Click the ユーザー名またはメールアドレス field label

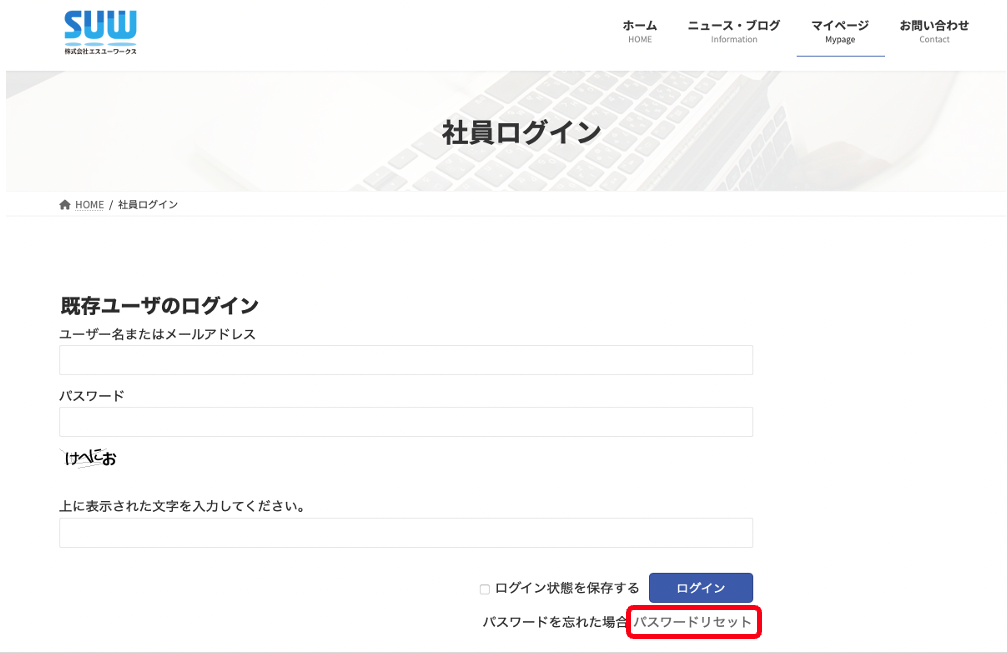point(157,334)
